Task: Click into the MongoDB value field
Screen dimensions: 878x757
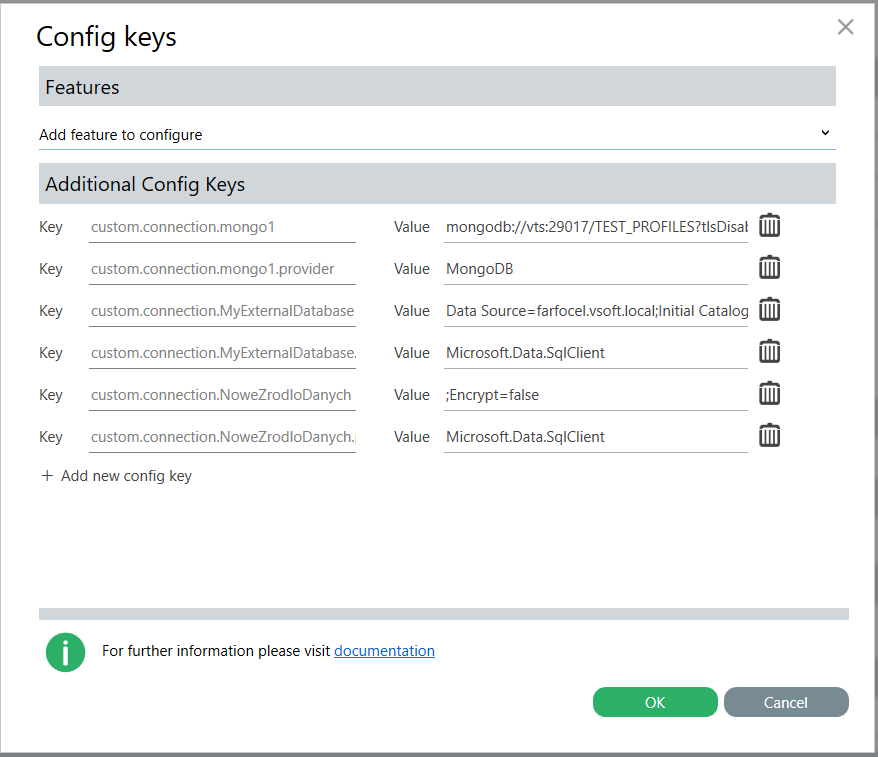Action: point(596,269)
